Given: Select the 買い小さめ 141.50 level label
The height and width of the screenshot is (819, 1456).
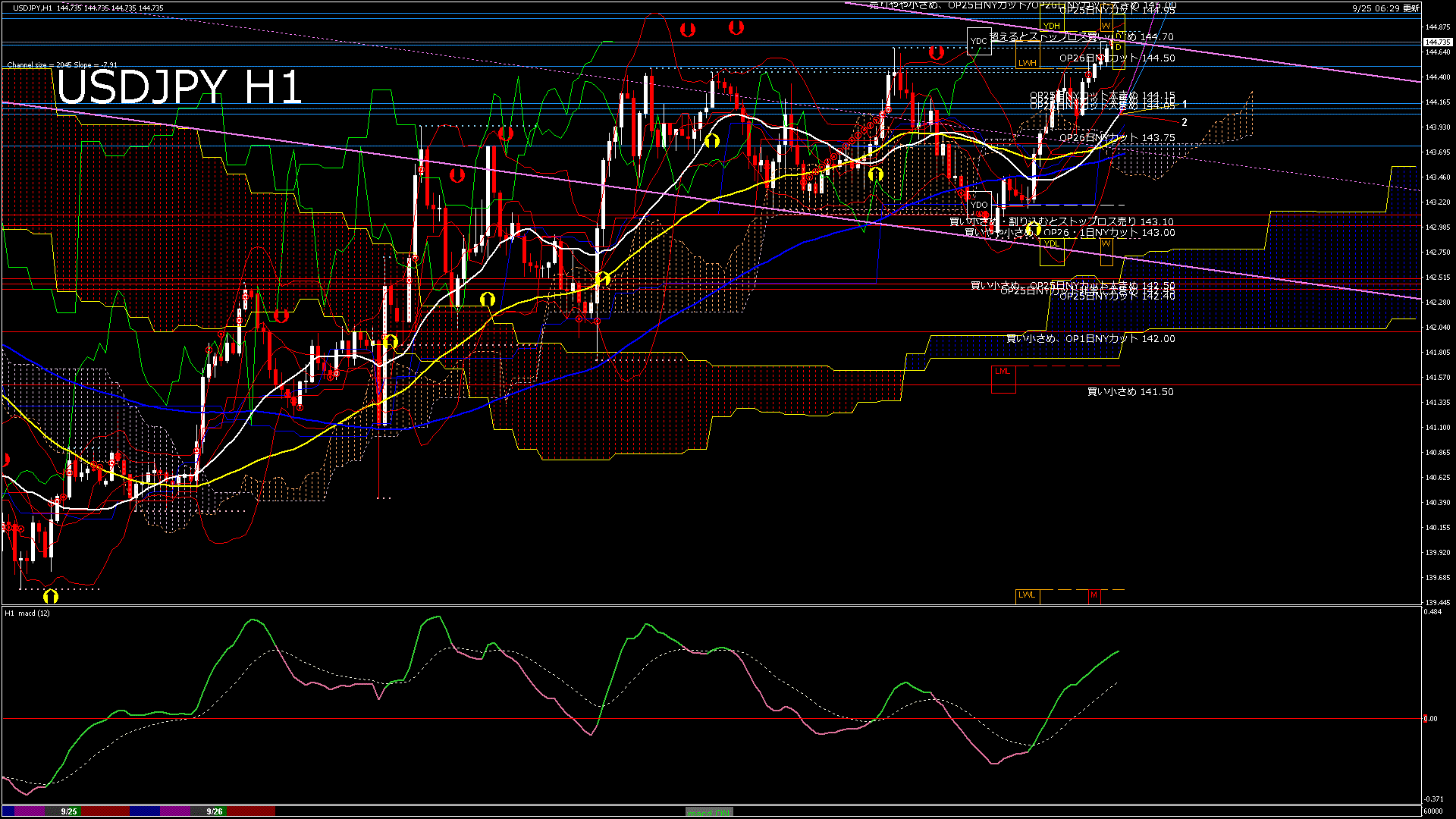Looking at the screenshot, I should click(x=1130, y=392).
